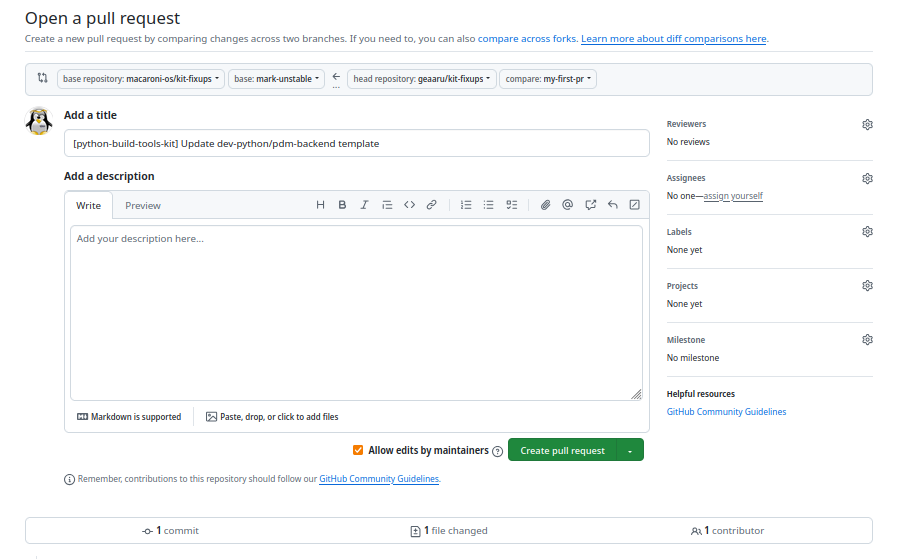Attach files using the paperclip icon

(x=545, y=205)
